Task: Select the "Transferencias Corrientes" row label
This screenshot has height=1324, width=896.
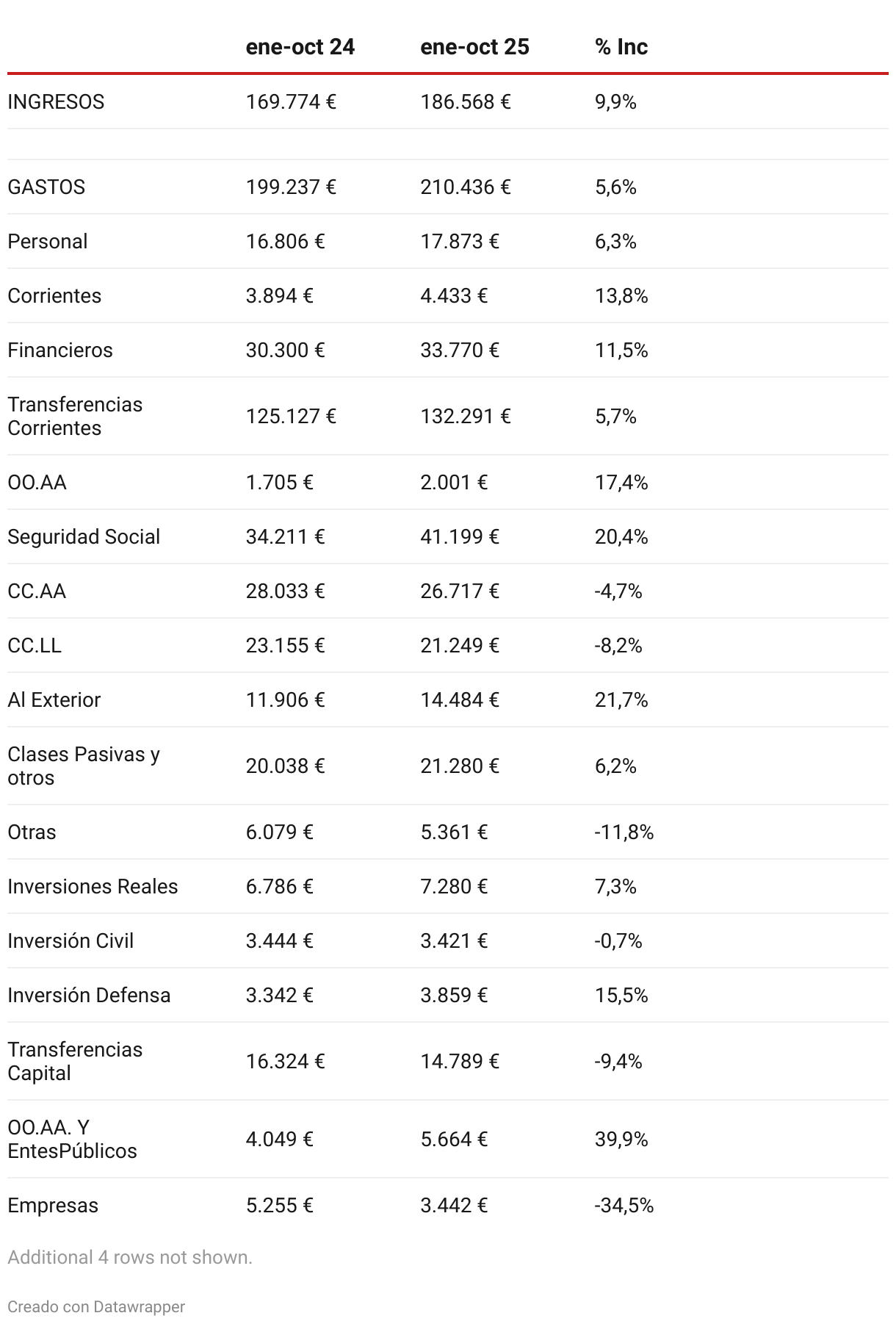Action: [75, 416]
